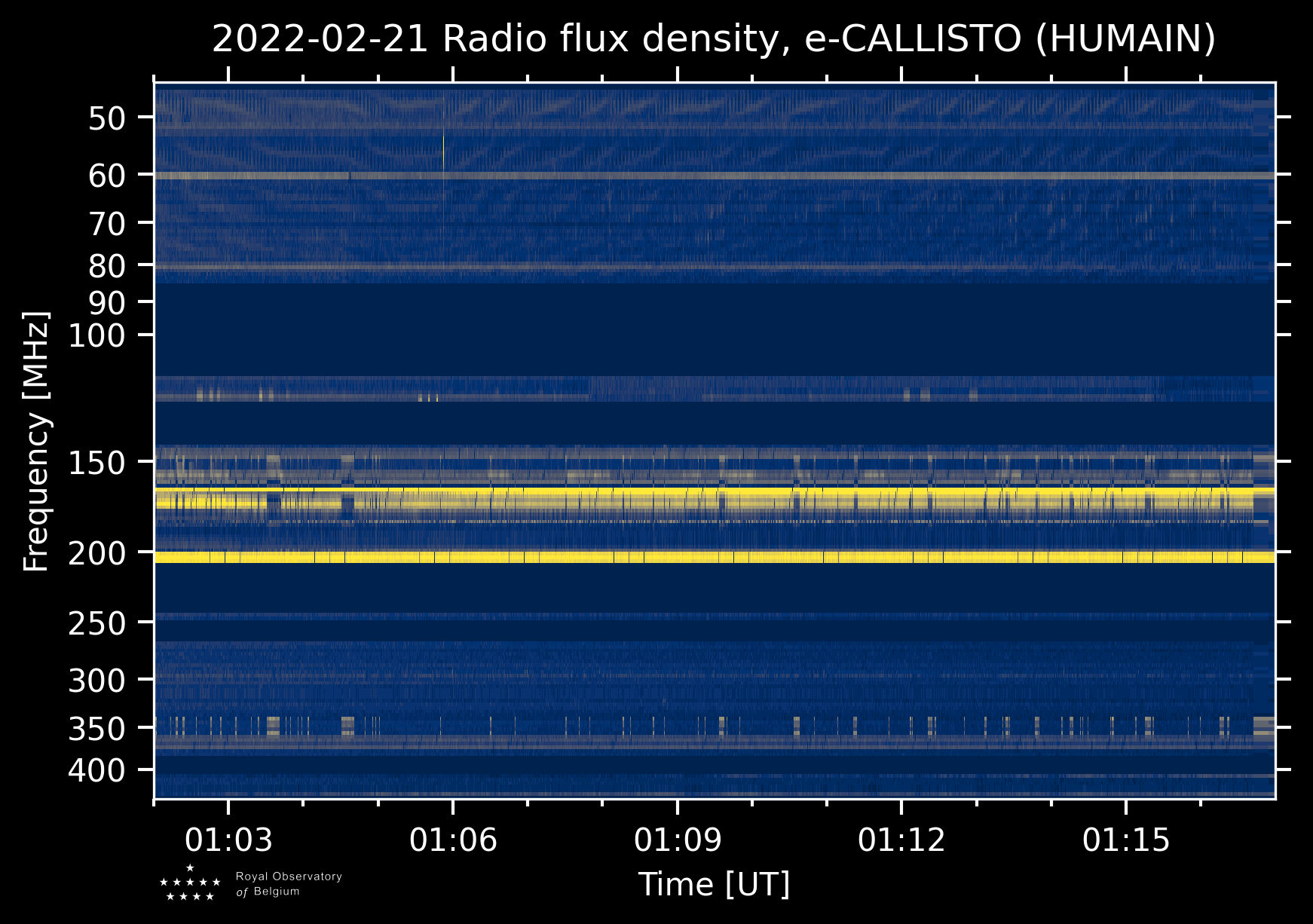Select the 01:09 time tick label
Screen dimensions: 1313x924
(x=678, y=840)
